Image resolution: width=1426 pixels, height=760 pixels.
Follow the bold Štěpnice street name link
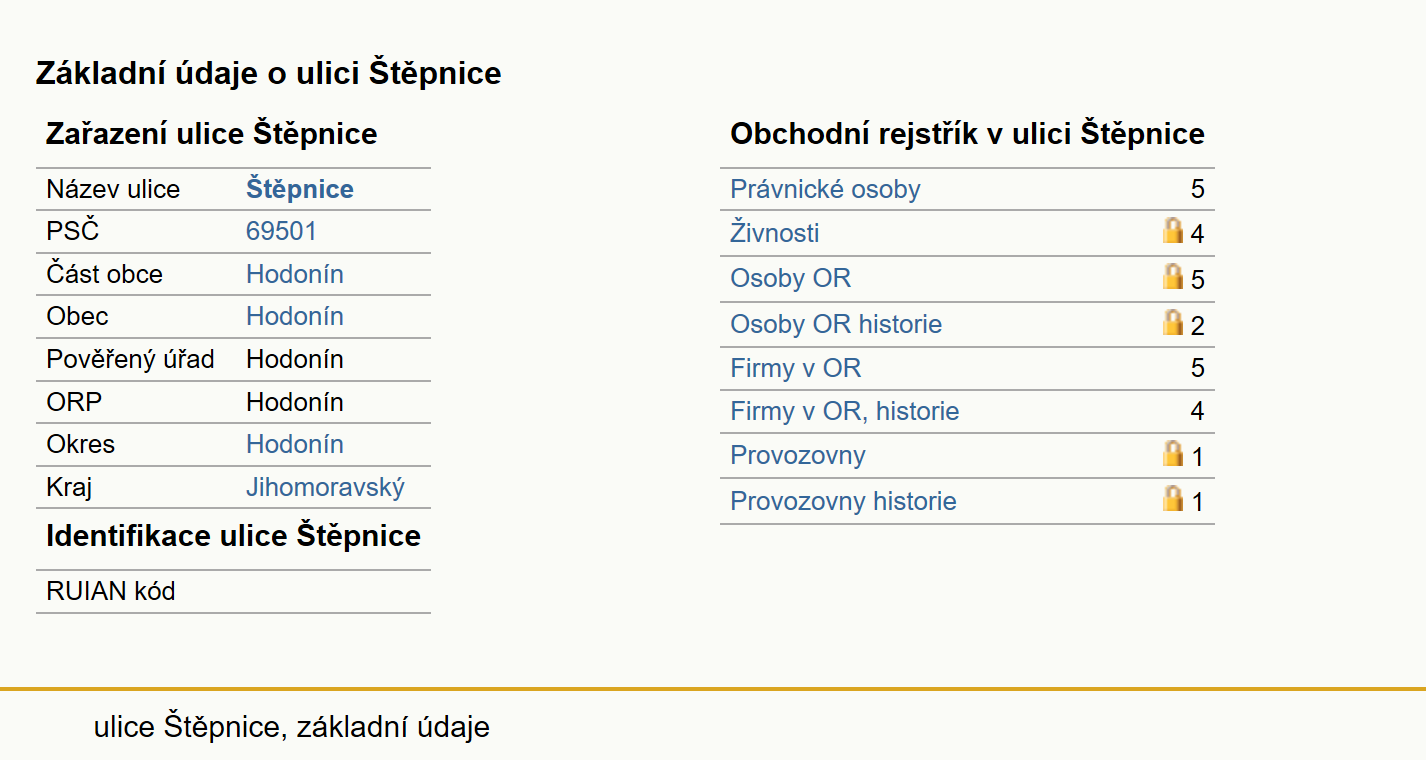[300, 189]
